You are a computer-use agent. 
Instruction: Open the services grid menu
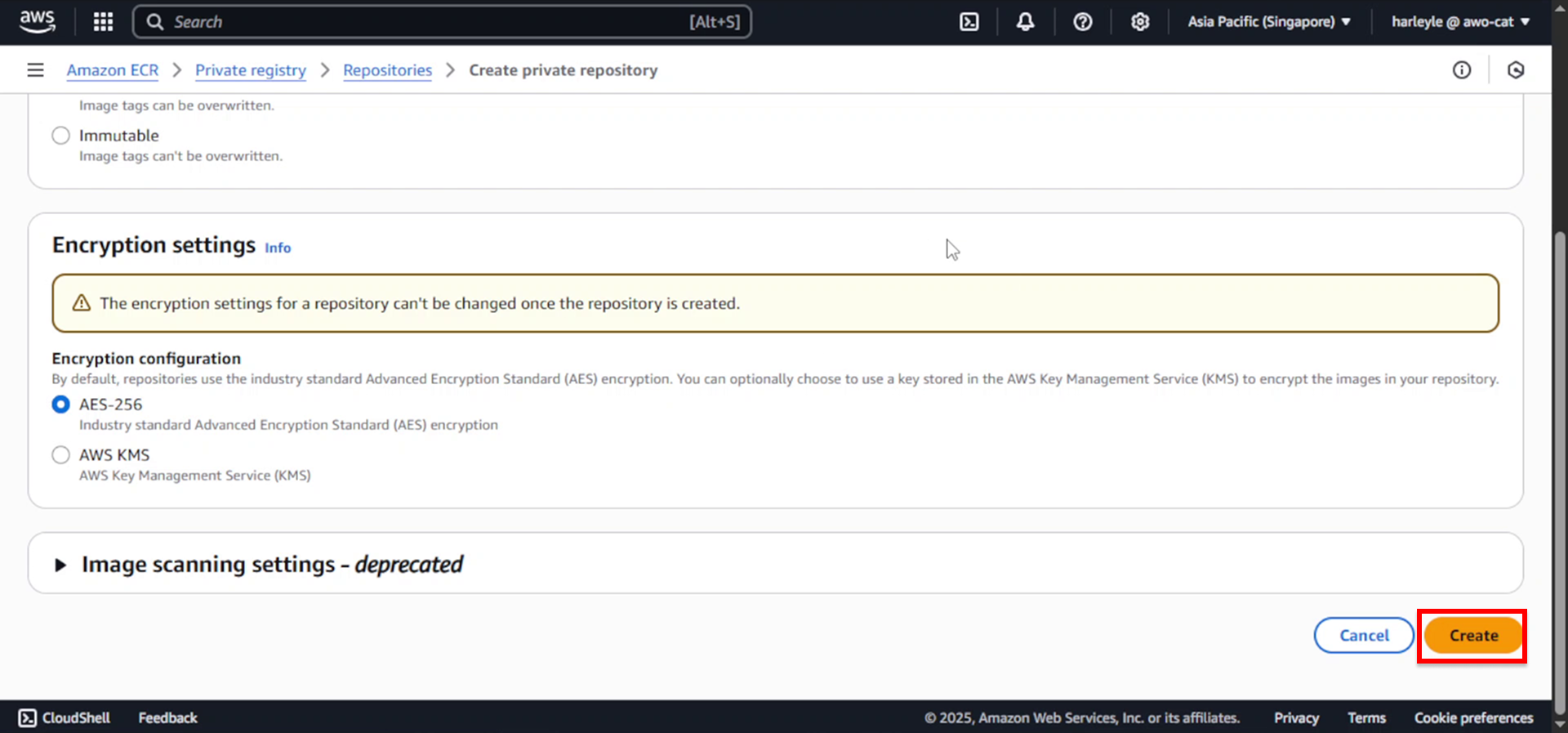(x=103, y=22)
